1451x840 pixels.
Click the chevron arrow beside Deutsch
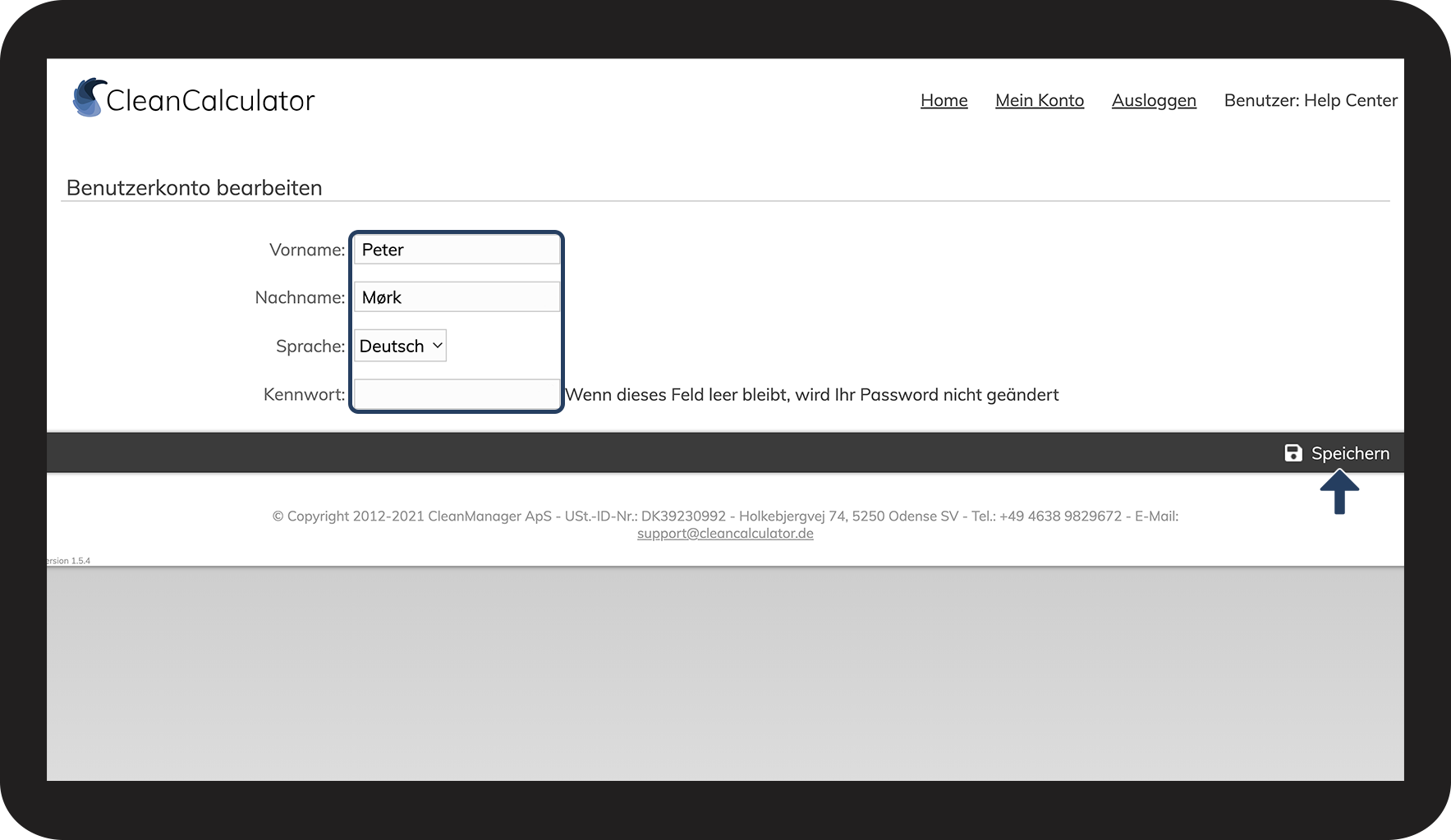click(437, 346)
